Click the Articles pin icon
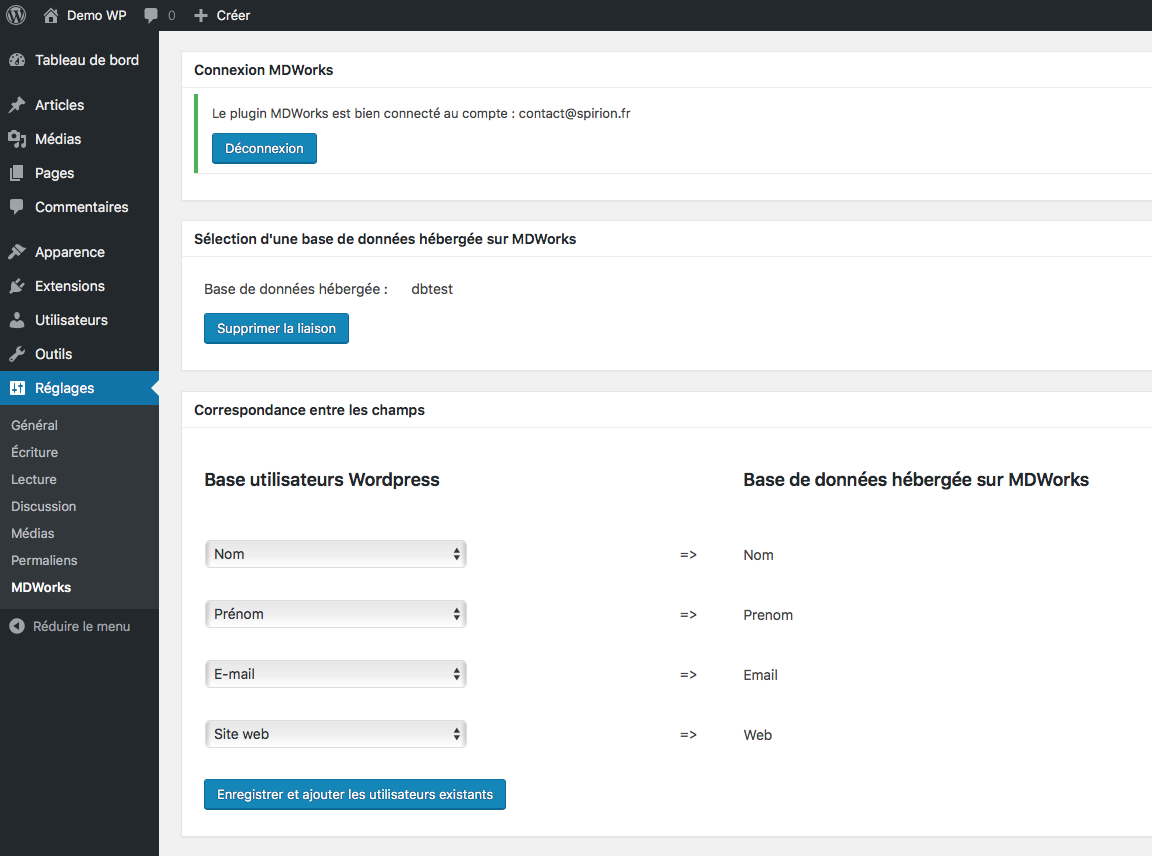Screen dimensions: 1152x856 [x=17, y=105]
